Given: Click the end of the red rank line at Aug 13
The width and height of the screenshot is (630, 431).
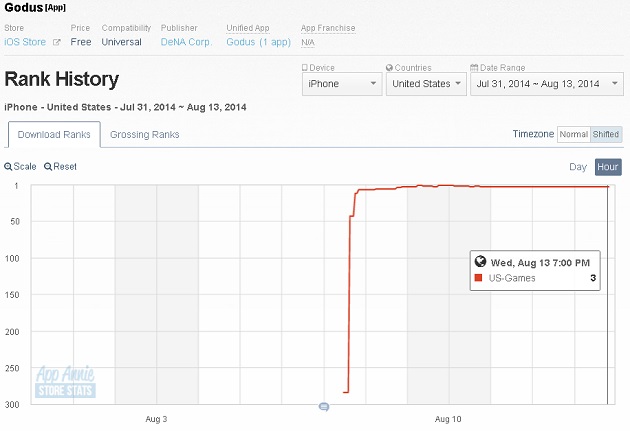Looking at the screenshot, I should [608, 186].
